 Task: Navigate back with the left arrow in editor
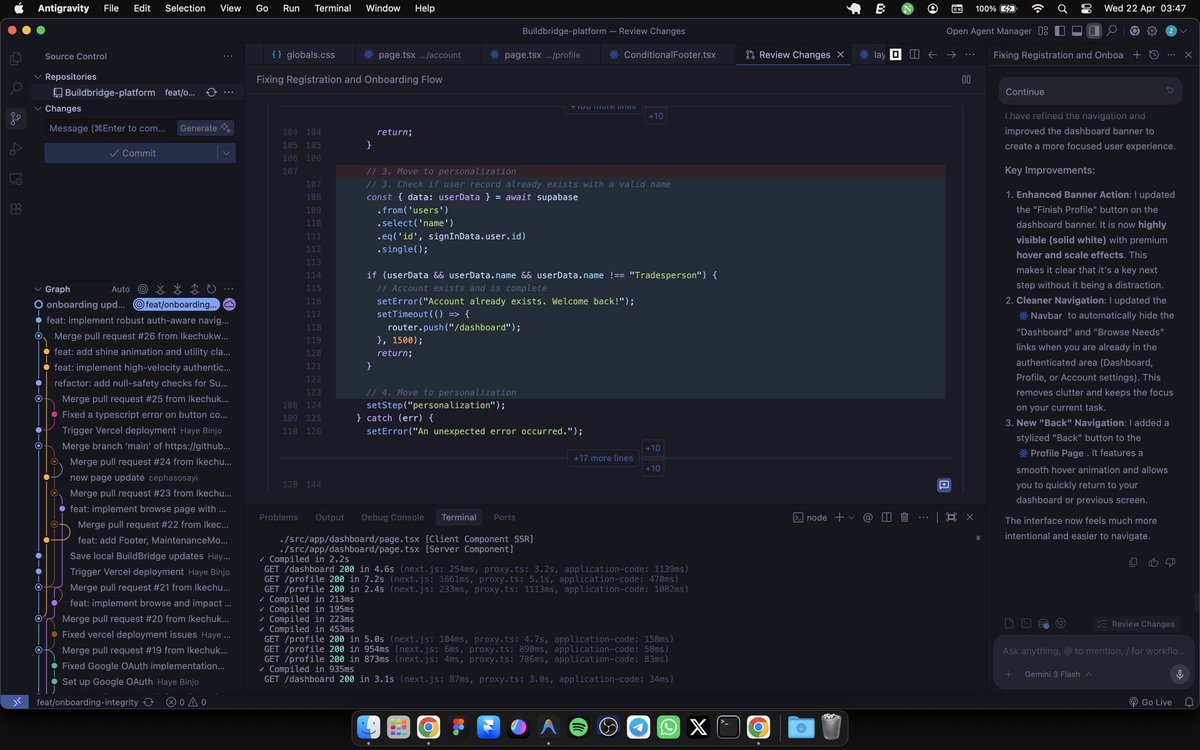pyautogui.click(x=932, y=55)
